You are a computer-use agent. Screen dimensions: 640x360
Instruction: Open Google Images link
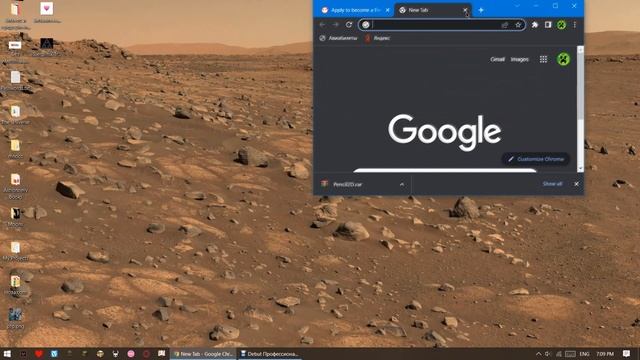[x=520, y=59]
